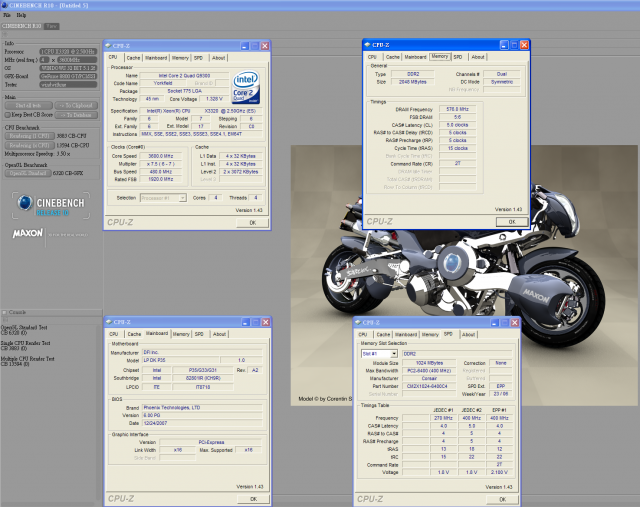
Task: Click the CPU-Z icon in the Memory-tab window title bar
Action: 367,45
